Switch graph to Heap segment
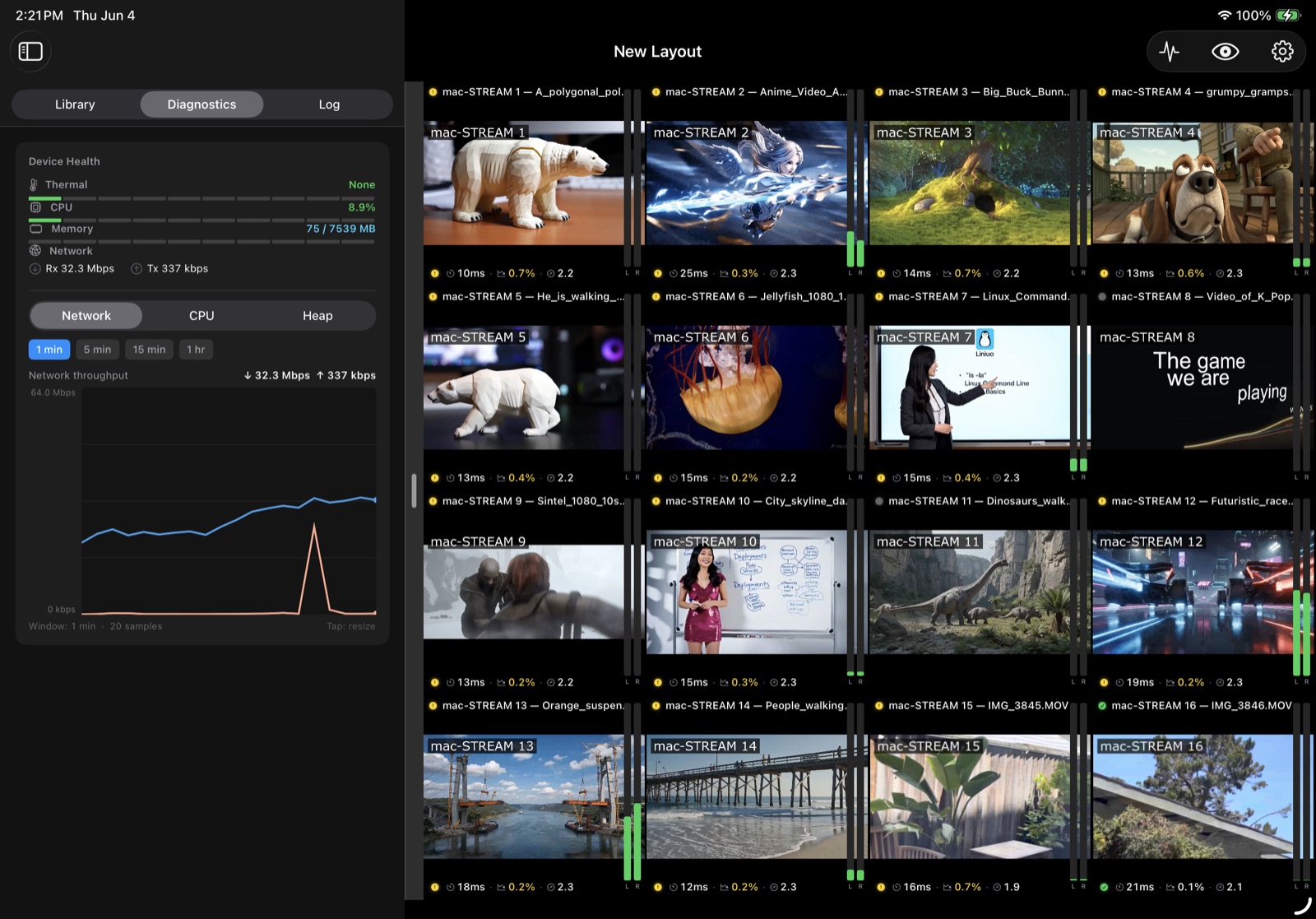The image size is (1316, 919). click(x=317, y=316)
